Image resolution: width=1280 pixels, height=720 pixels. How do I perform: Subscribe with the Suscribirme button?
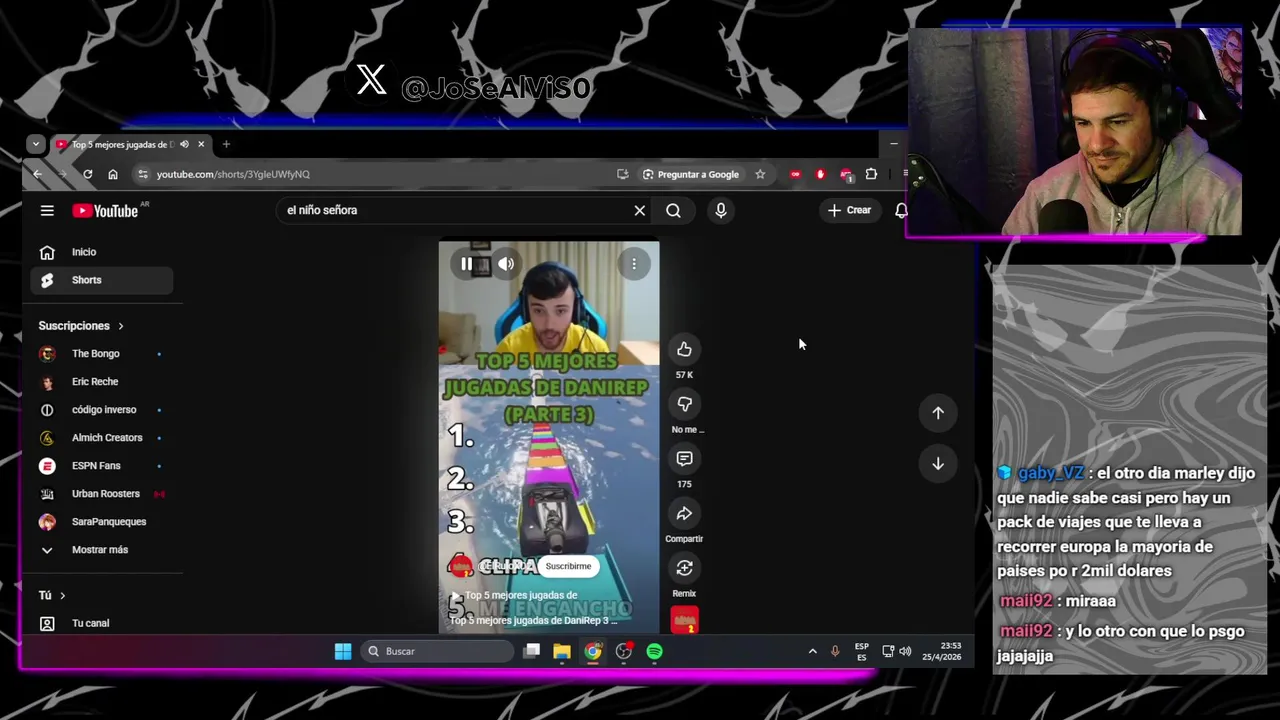click(568, 566)
